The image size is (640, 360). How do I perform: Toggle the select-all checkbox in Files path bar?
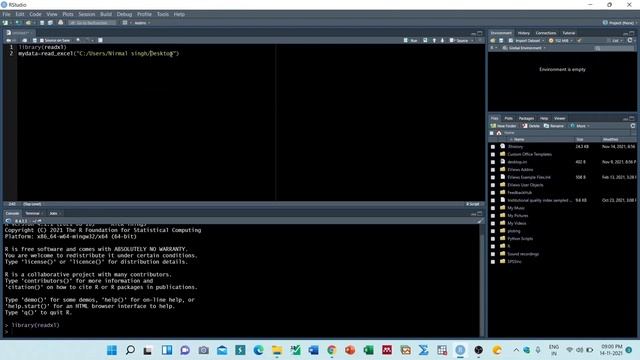(491, 133)
